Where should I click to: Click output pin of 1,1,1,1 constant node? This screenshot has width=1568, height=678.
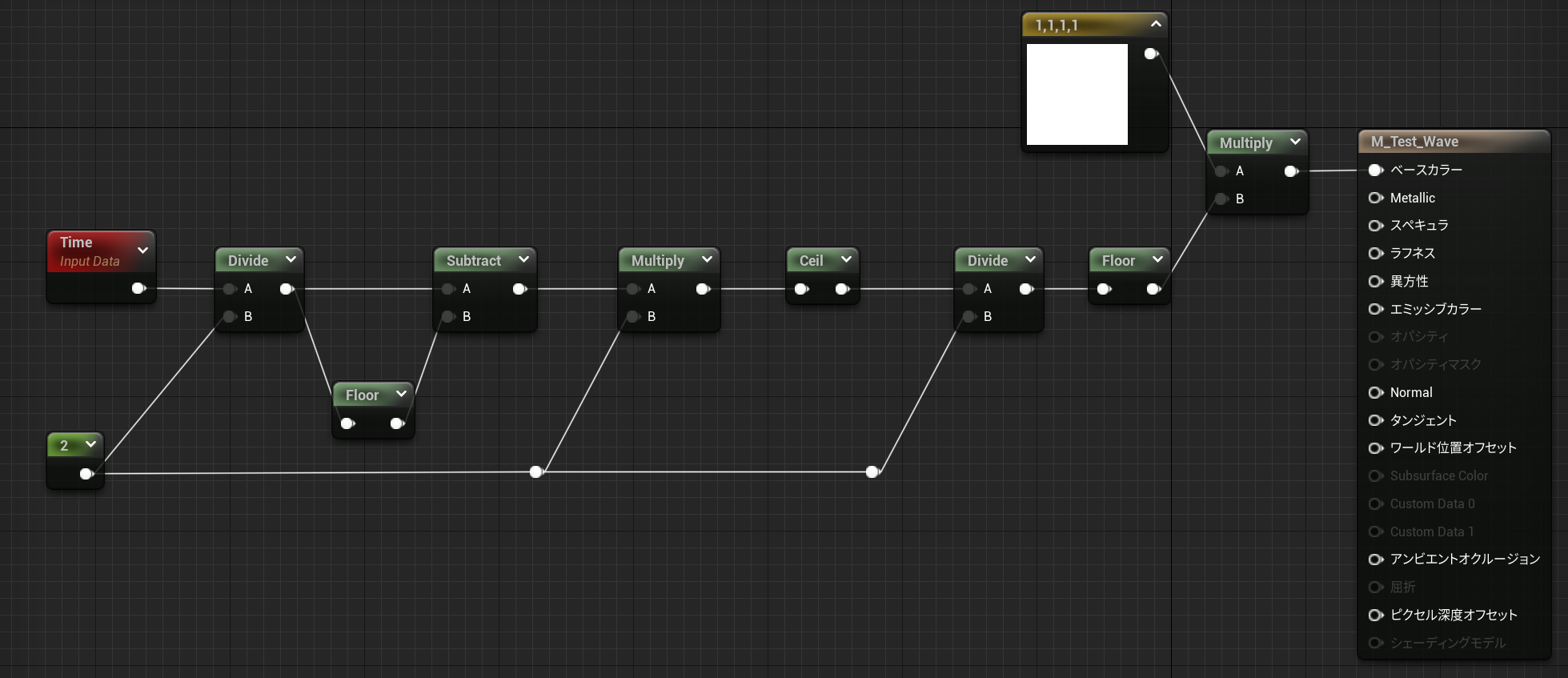pos(1151,54)
